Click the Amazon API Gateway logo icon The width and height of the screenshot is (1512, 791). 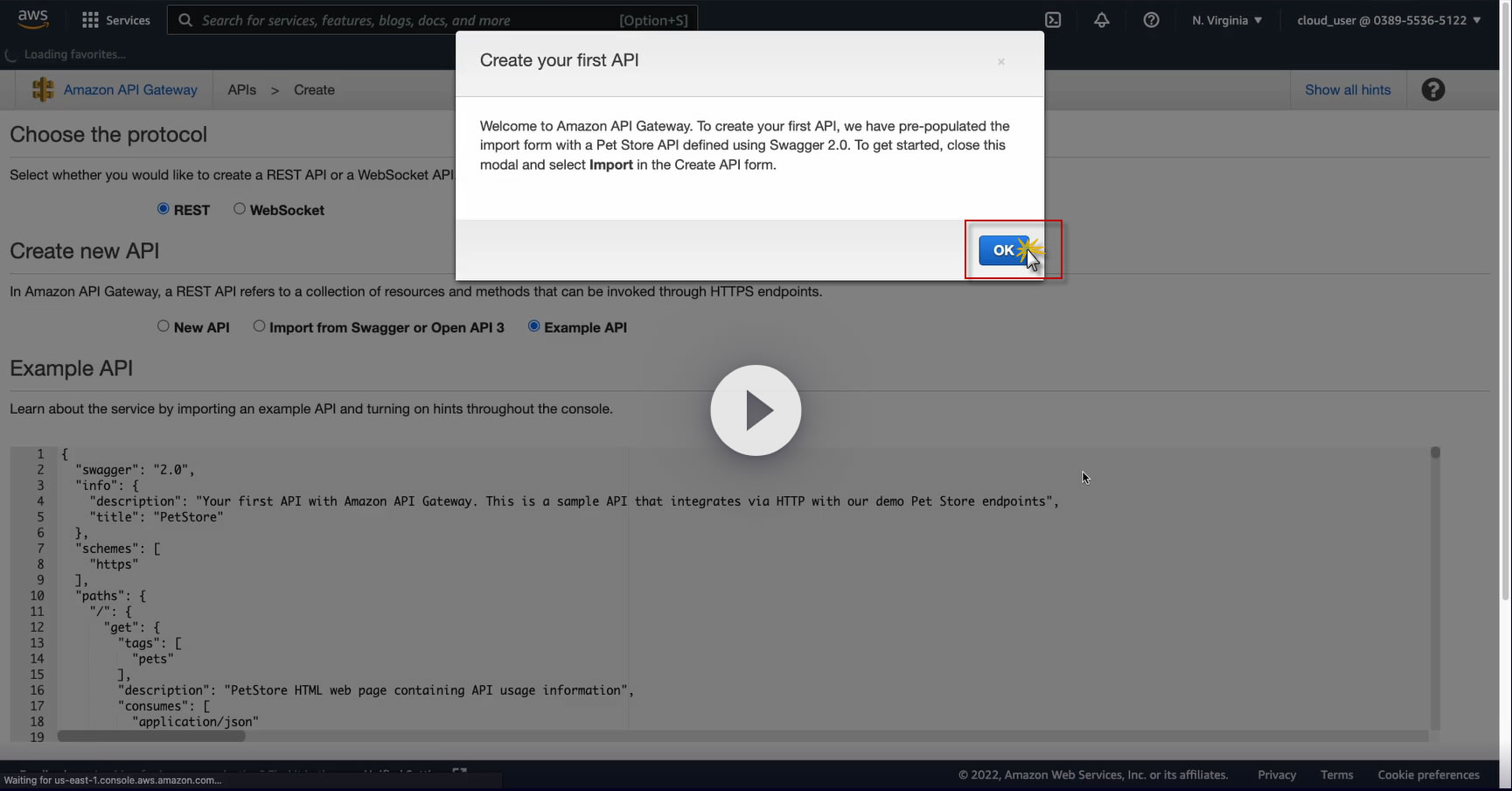point(43,89)
